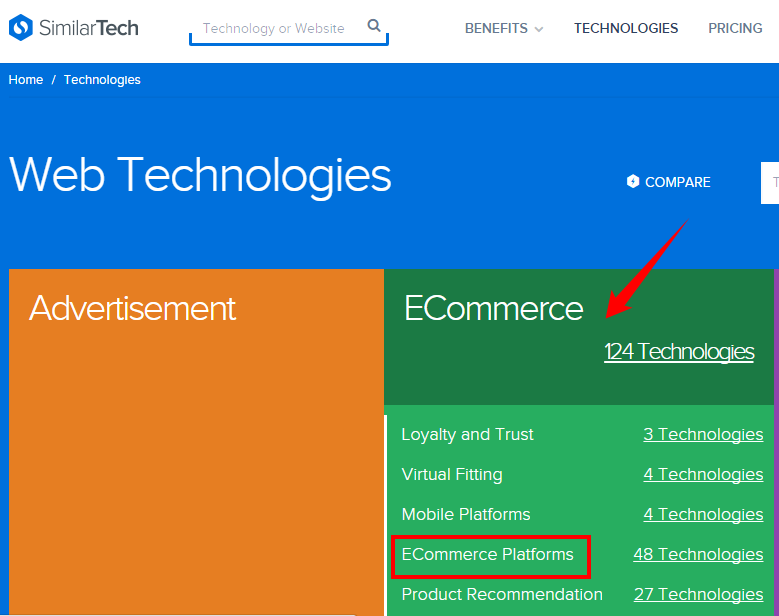Expand the BENEFITS dropdown menu

click(x=504, y=28)
